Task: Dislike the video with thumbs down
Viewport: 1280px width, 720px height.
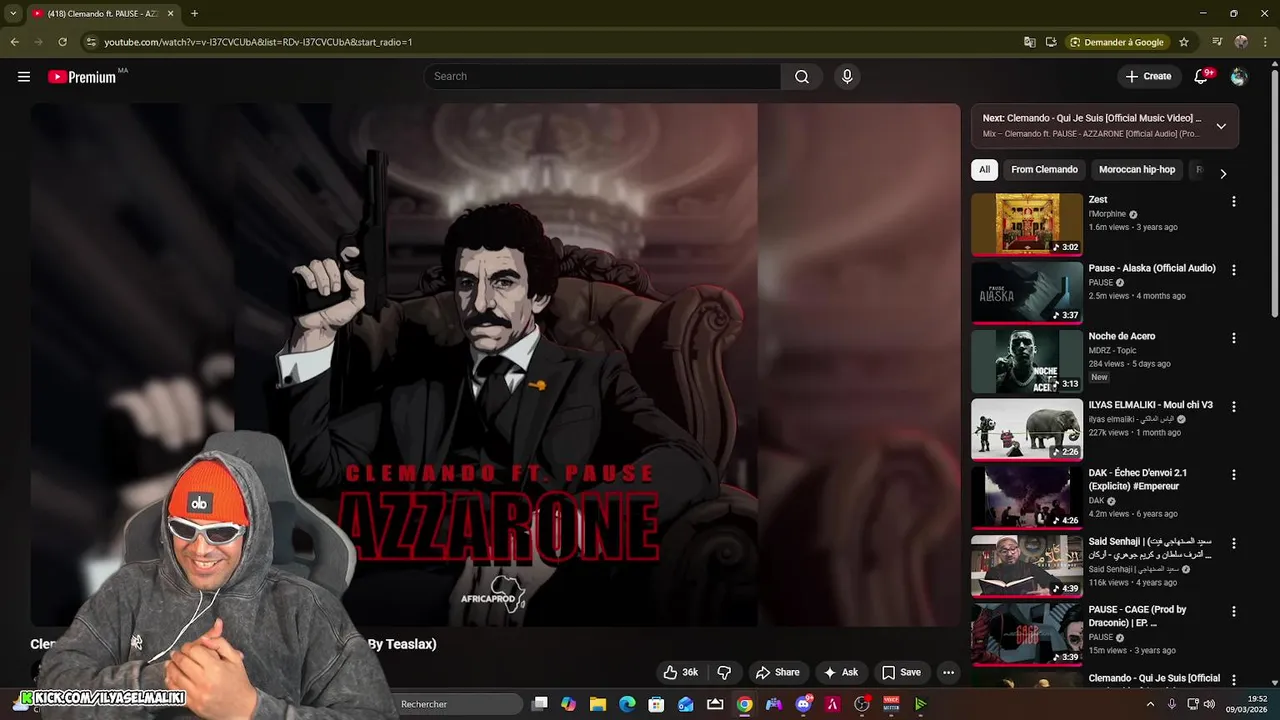Action: coord(725,672)
